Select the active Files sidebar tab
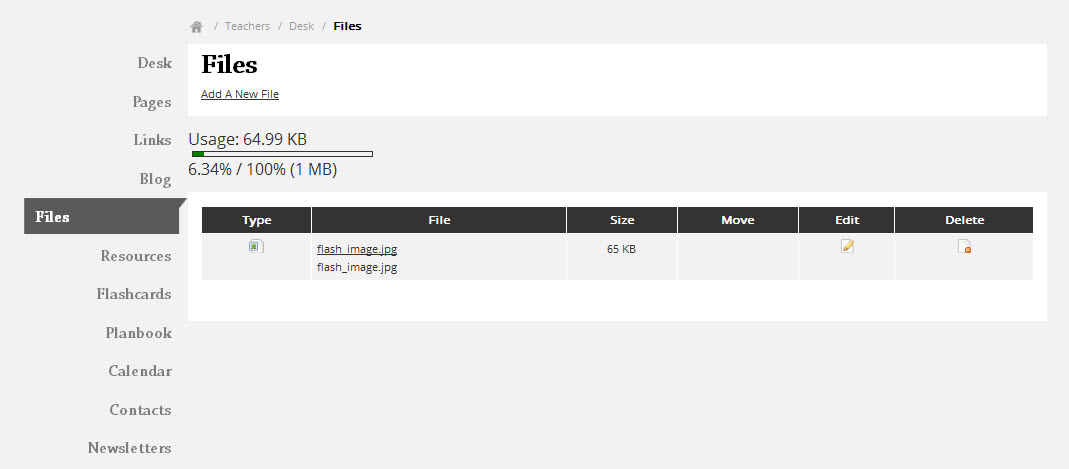 tap(102, 217)
